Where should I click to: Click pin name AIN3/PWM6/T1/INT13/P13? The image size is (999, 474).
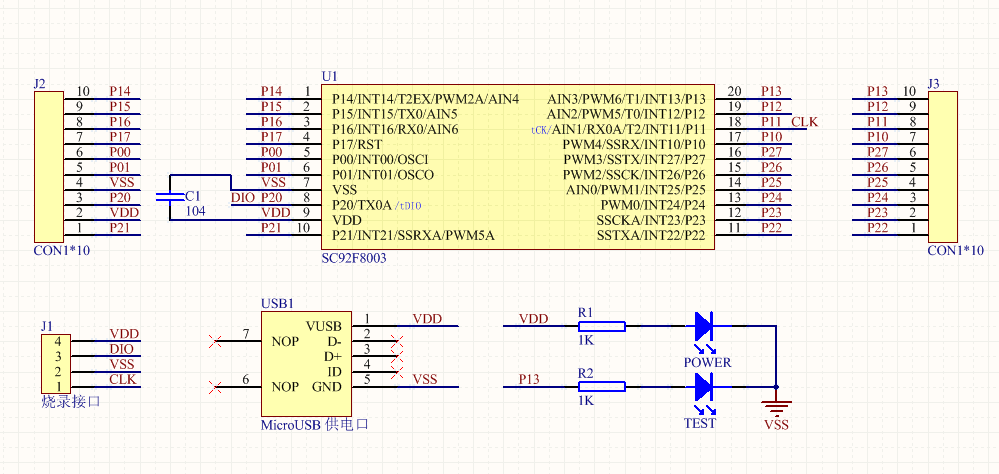point(626,99)
